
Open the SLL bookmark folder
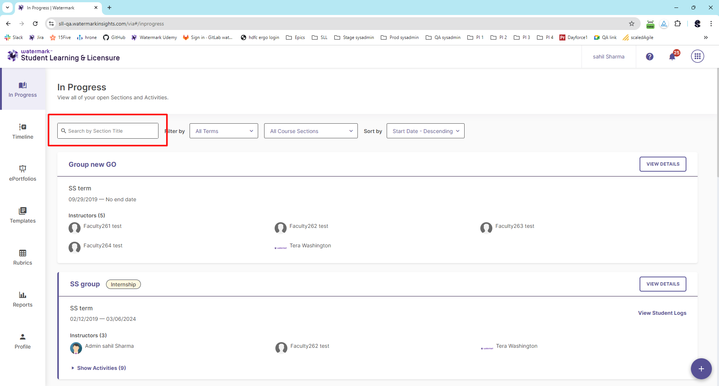click(x=319, y=38)
